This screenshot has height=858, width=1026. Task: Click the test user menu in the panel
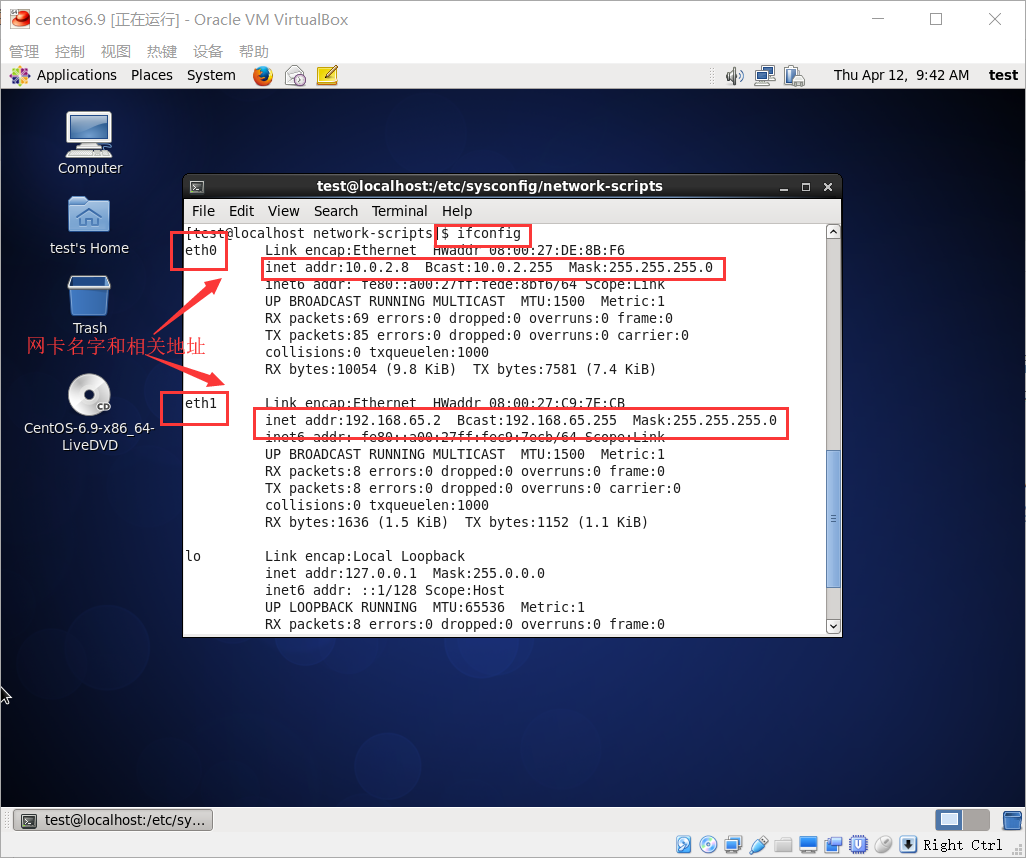(1003, 75)
